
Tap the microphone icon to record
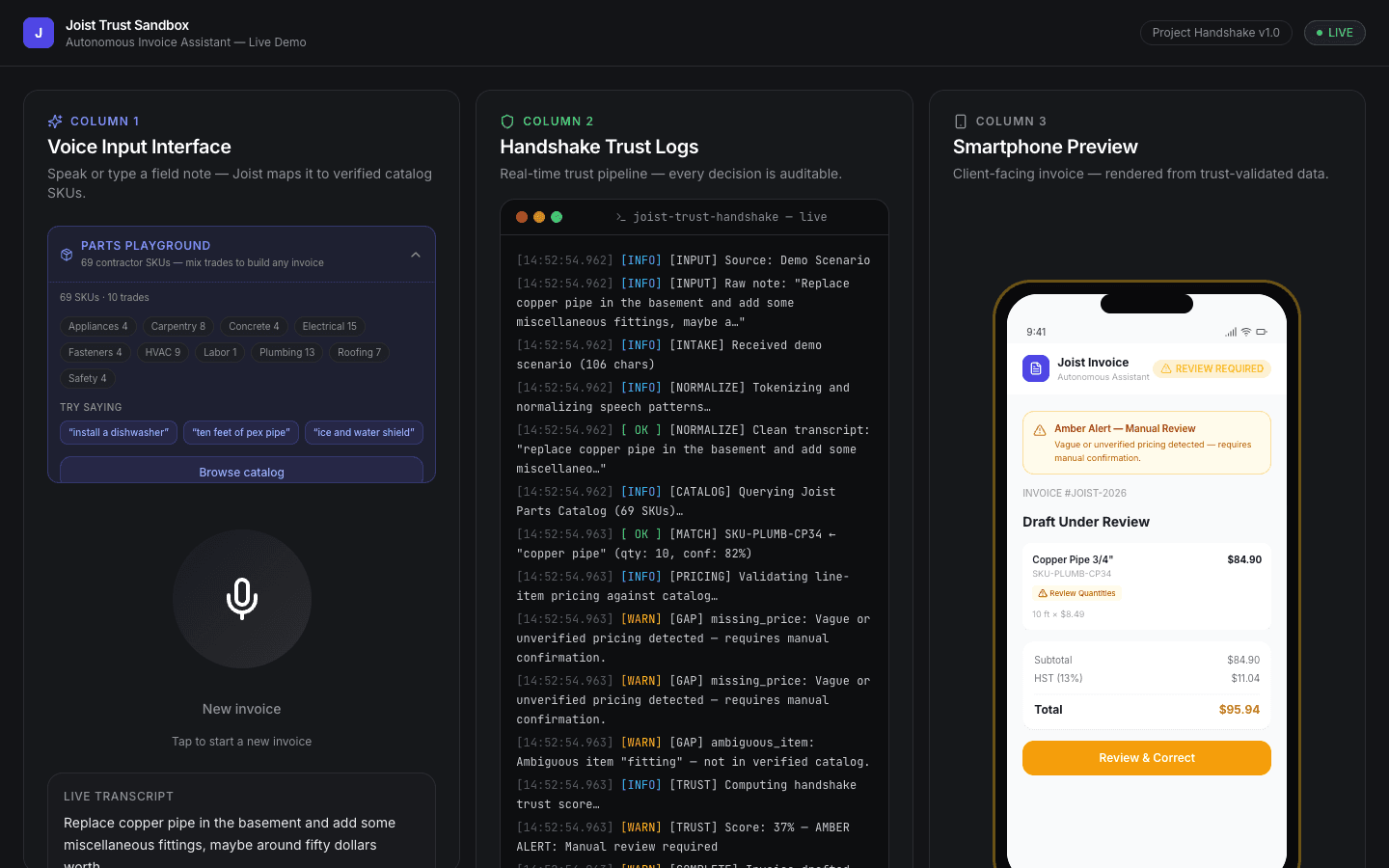(242, 599)
